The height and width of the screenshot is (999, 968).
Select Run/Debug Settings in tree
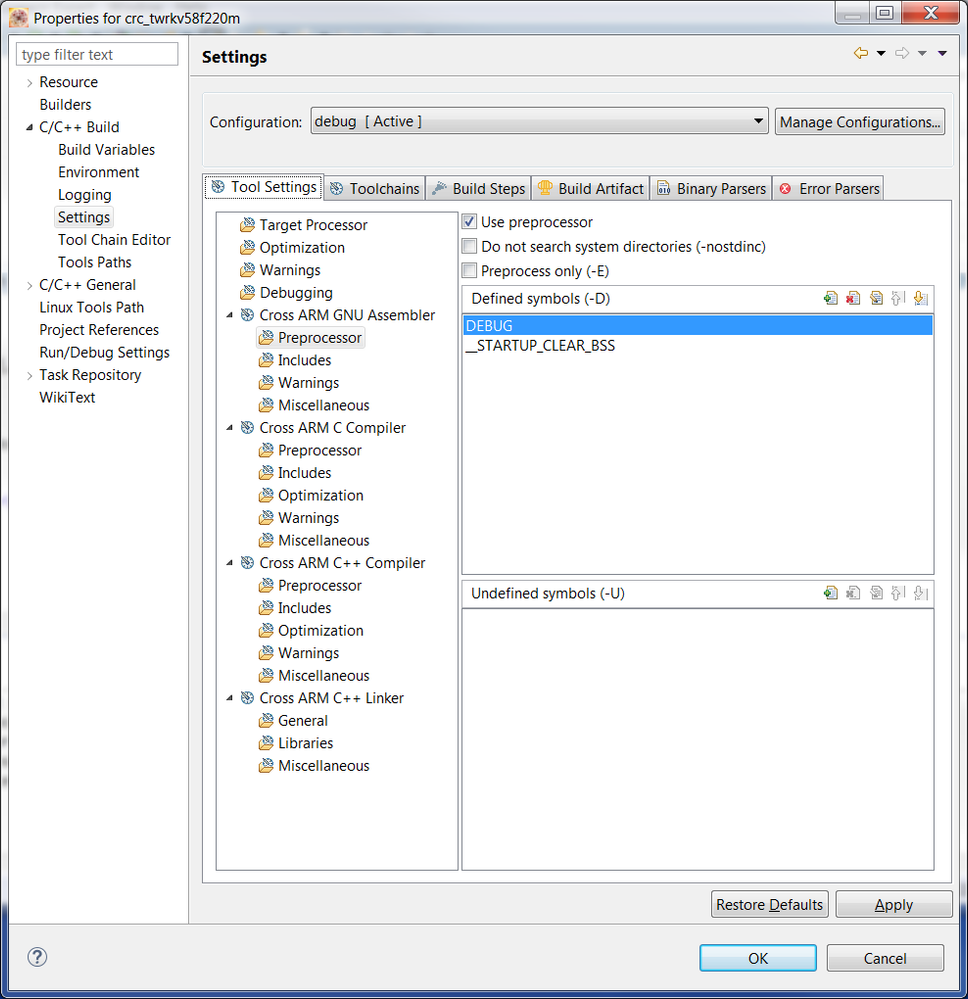[x=105, y=352]
